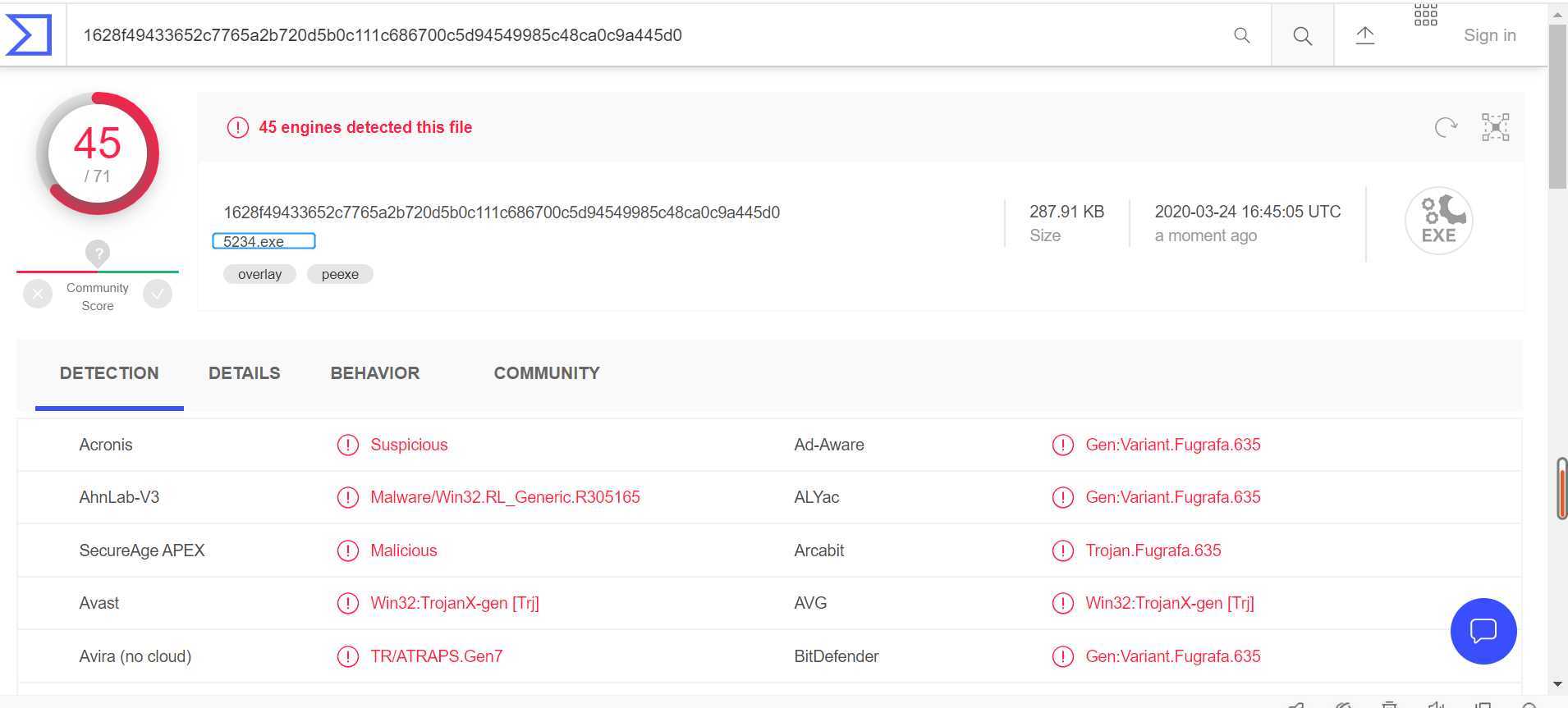Click the alert icon in AVG row
This screenshot has height=708, width=1568.
[x=1063, y=603]
